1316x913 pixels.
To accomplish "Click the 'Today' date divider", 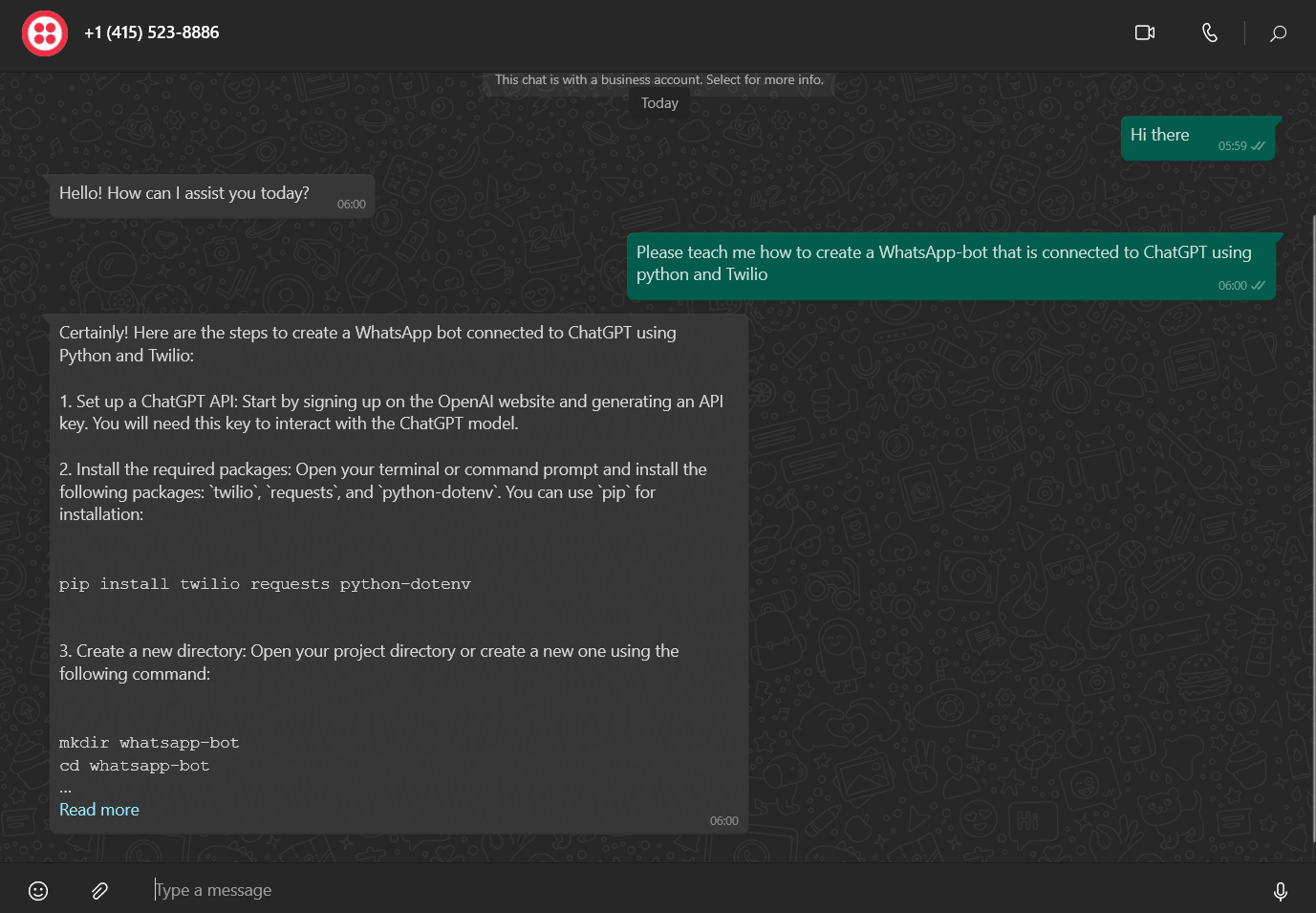I will [659, 103].
